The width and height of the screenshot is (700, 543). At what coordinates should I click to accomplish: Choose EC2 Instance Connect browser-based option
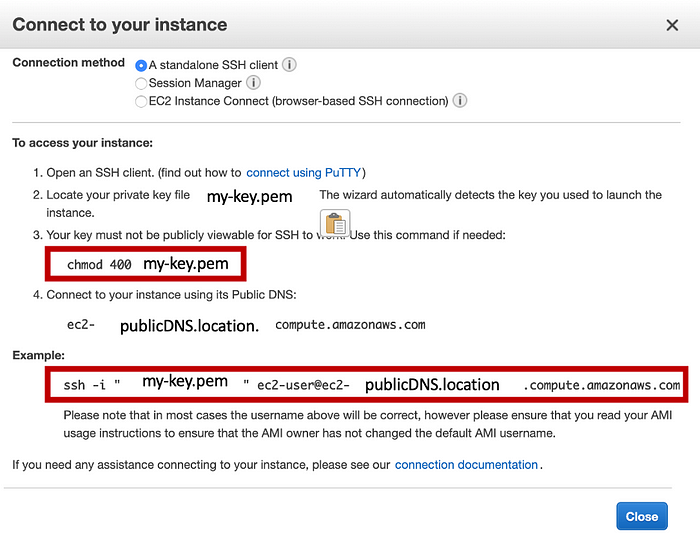(x=141, y=101)
